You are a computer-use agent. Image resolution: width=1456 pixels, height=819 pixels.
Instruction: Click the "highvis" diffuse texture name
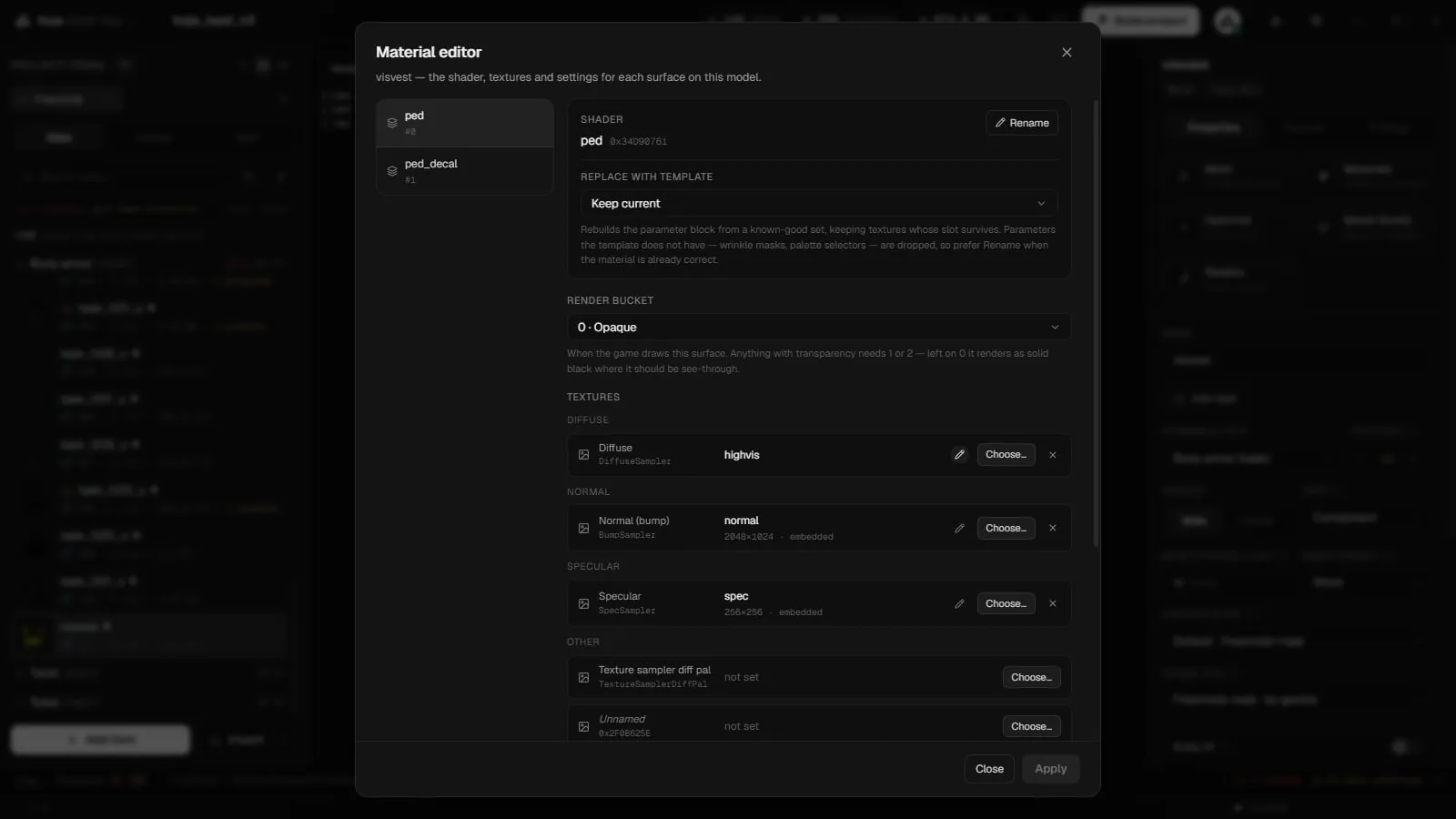coord(742,455)
